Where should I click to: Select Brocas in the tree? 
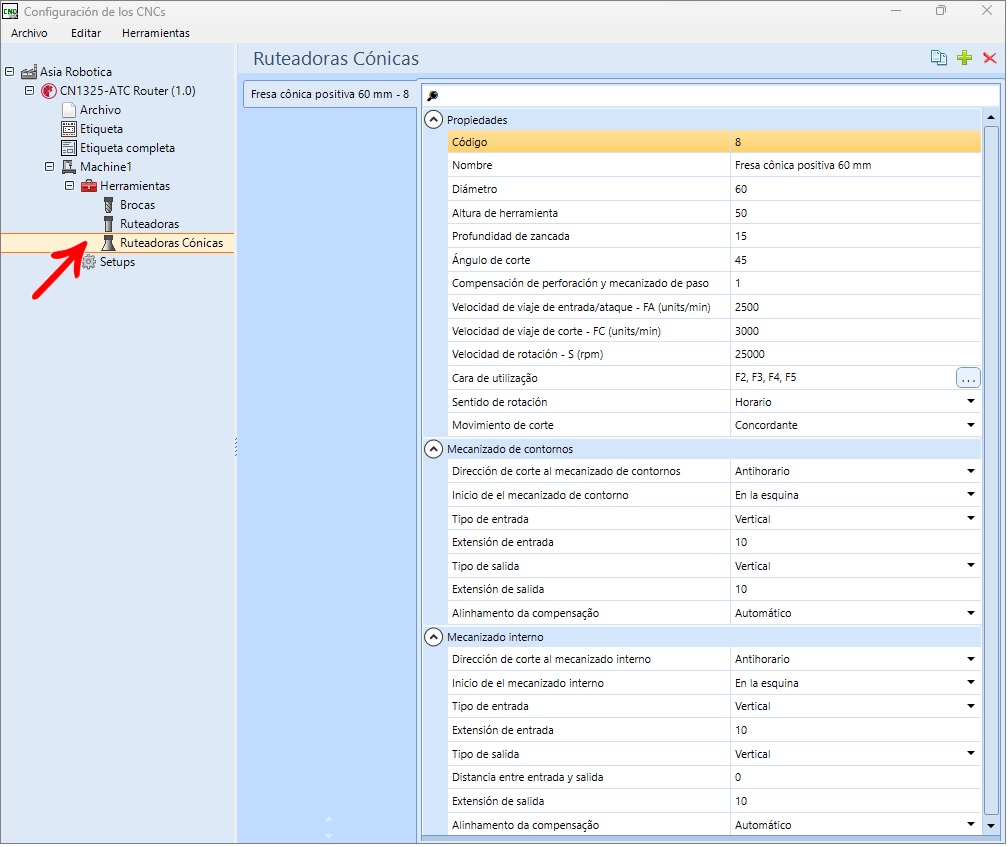click(x=138, y=205)
